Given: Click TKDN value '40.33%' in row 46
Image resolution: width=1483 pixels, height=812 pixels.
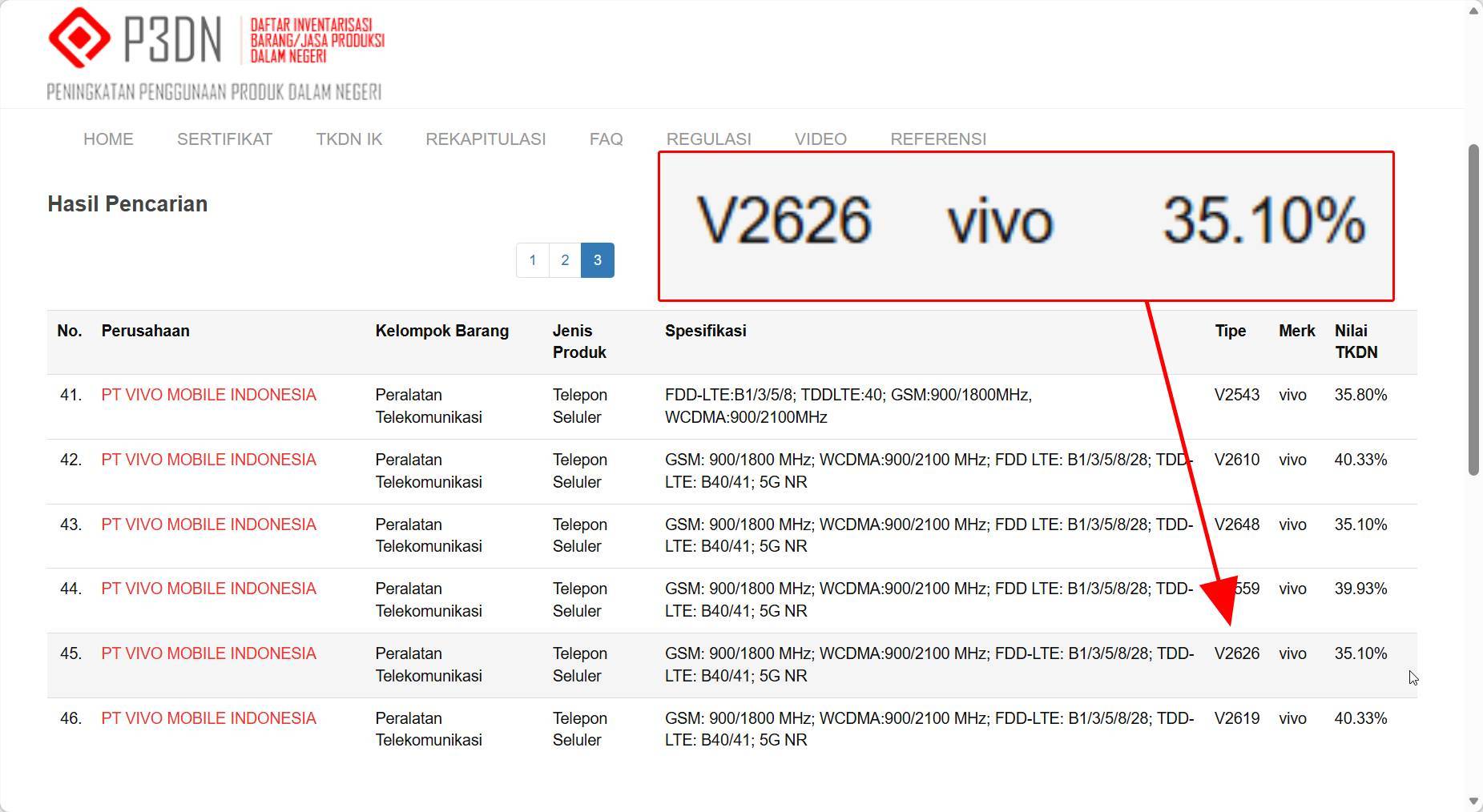Looking at the screenshot, I should coord(1360,718).
